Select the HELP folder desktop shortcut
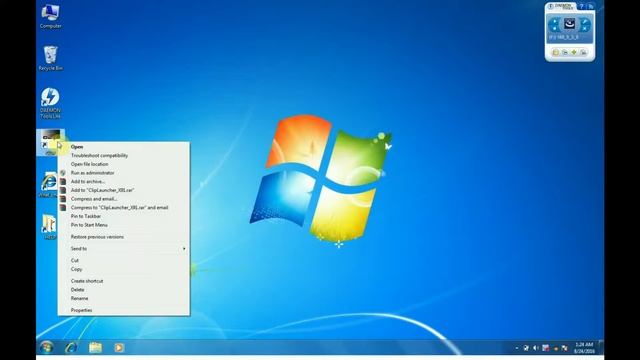This screenshot has height=360, width=640. [49, 227]
